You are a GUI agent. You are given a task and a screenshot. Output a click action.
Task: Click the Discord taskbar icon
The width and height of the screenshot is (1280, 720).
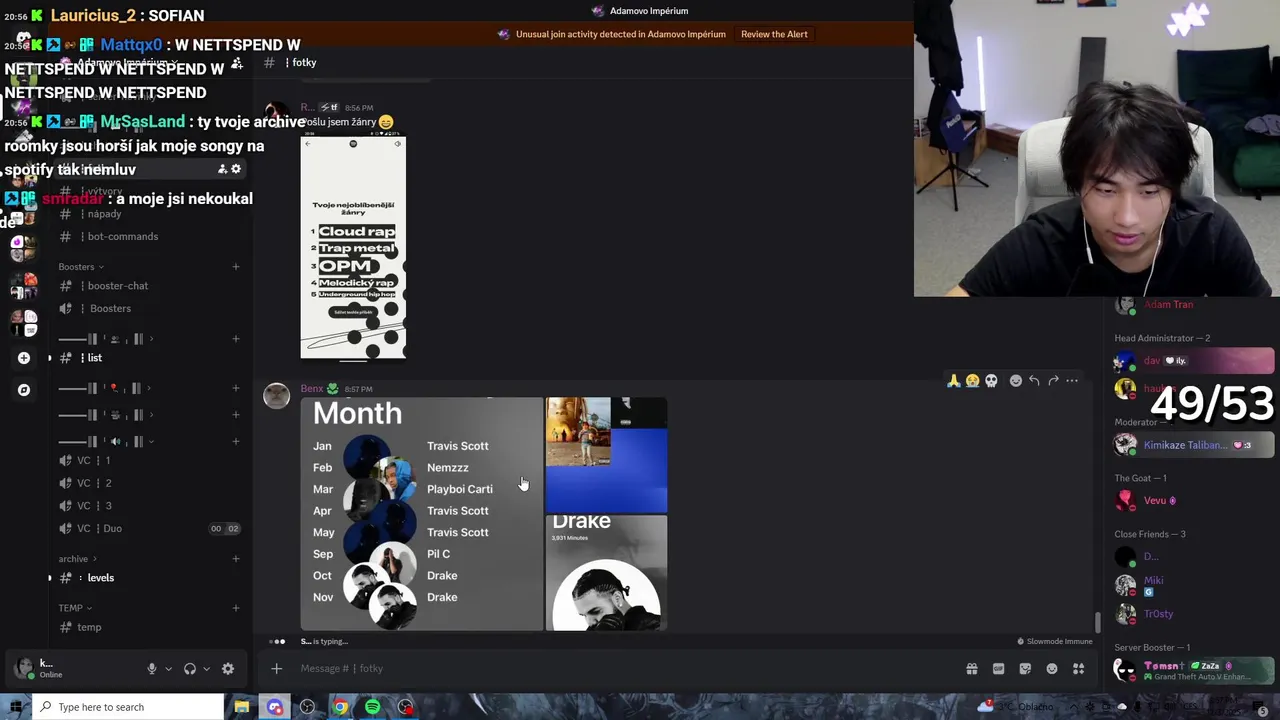pyautogui.click(x=275, y=707)
